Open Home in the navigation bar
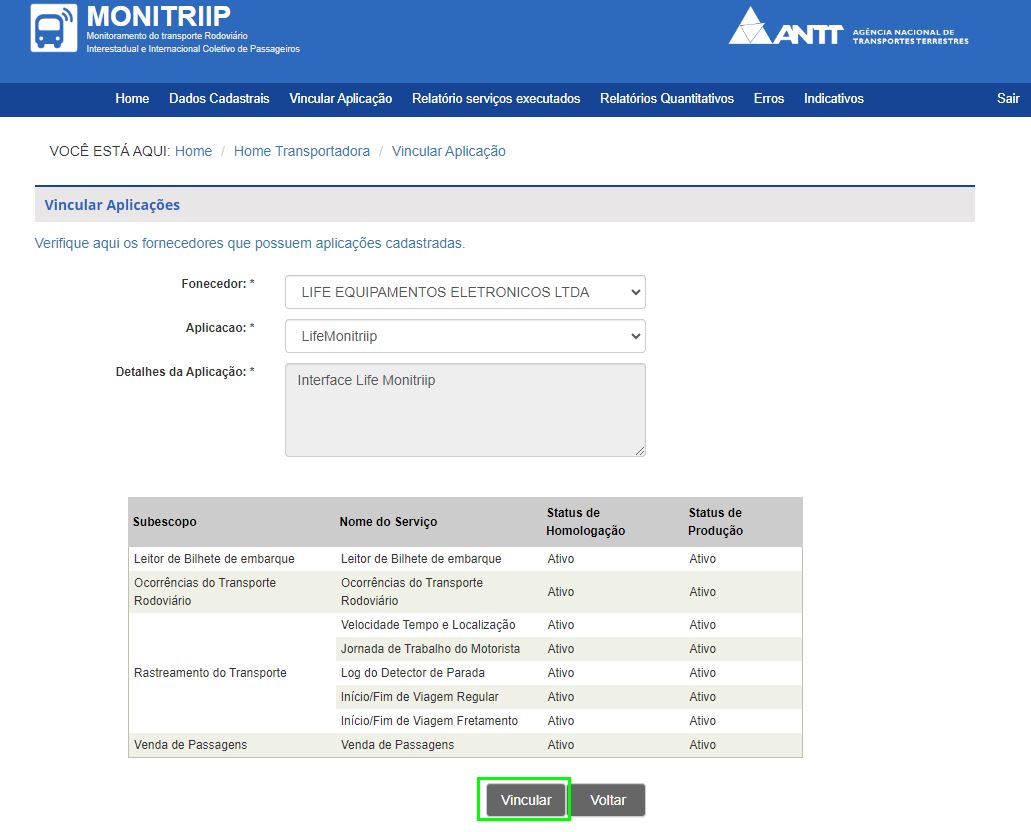 point(132,99)
